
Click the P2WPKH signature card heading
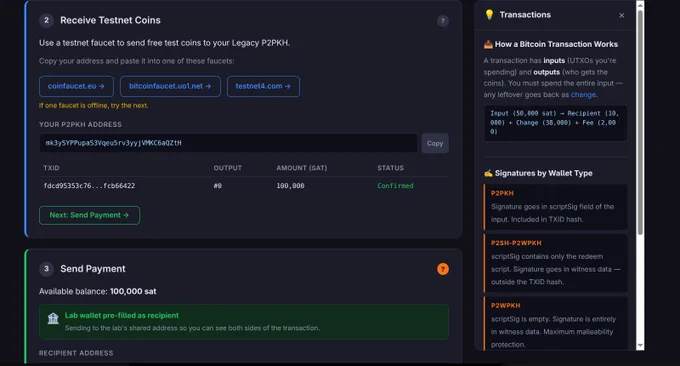[x=505, y=306]
